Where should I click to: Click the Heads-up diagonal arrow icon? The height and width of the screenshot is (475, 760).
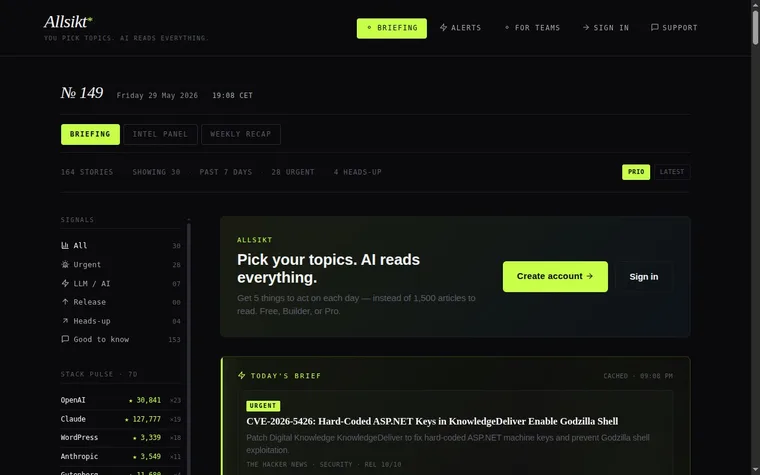[x=65, y=321]
